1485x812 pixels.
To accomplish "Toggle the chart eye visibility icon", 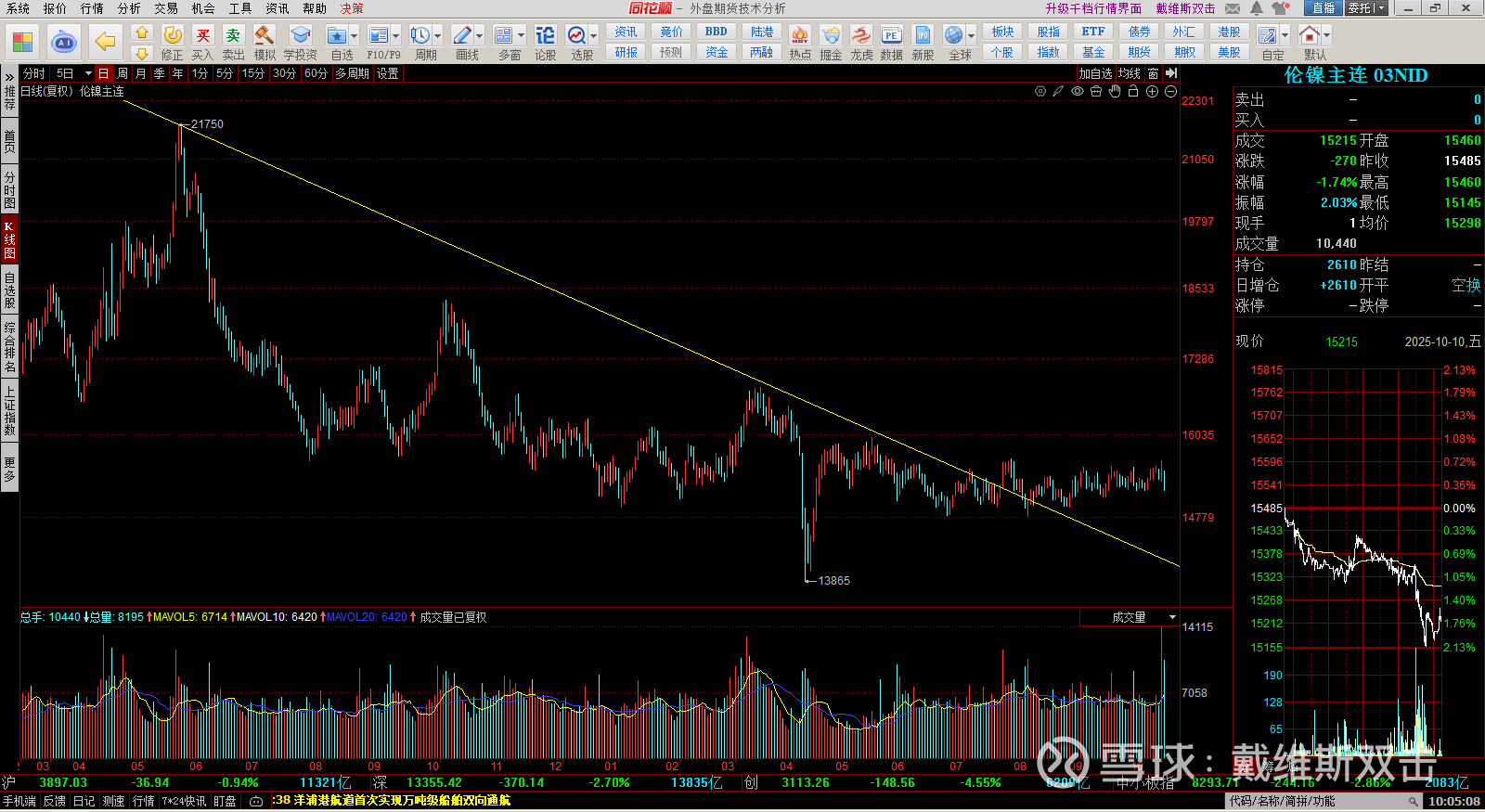I will click(x=1078, y=91).
